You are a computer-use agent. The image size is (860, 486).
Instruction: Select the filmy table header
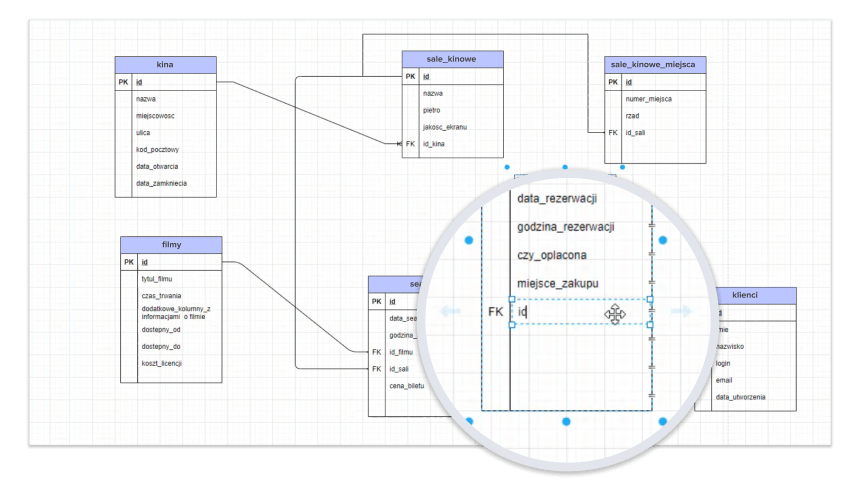tap(171, 244)
